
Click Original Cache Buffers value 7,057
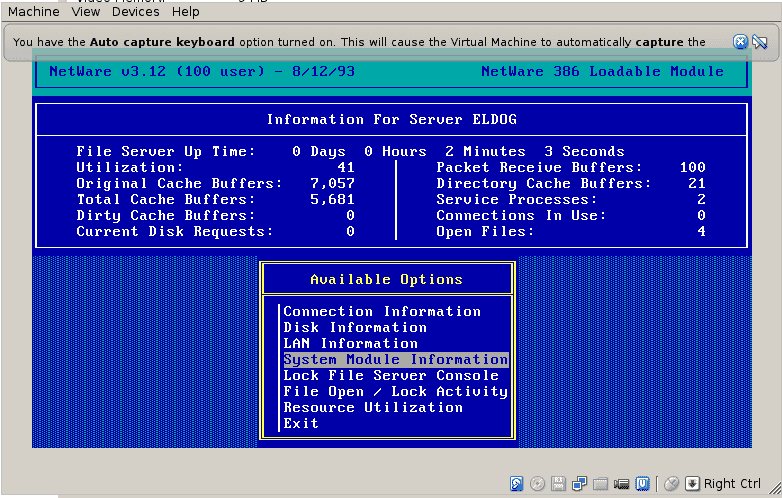(333, 183)
